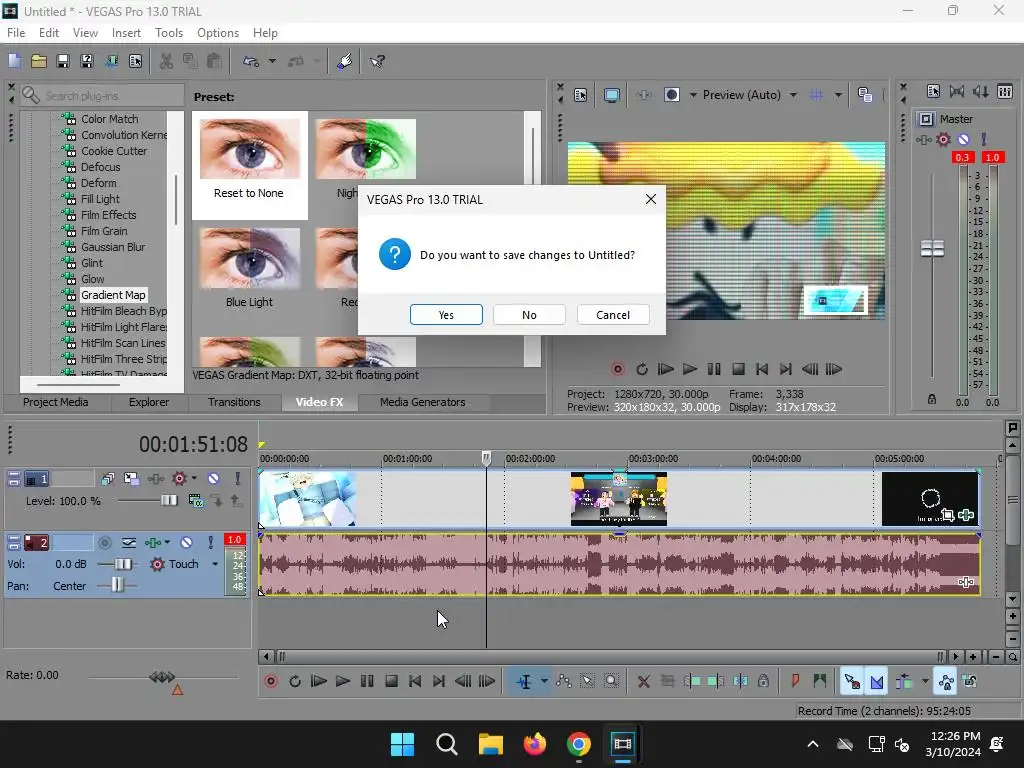
Task: Switch to the Transitions tab
Action: pos(234,402)
